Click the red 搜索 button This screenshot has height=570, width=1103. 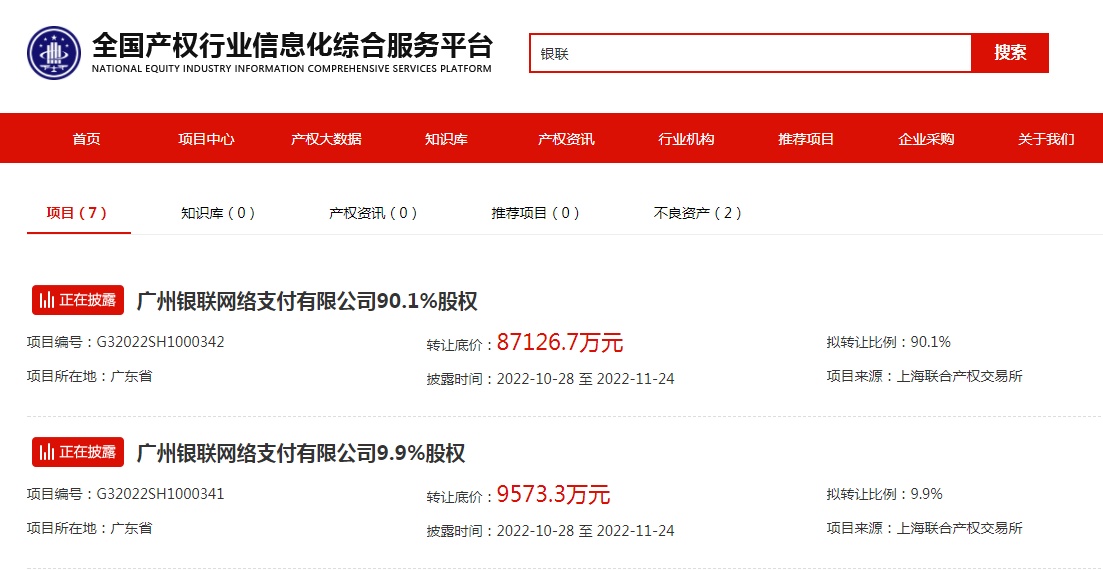click(1010, 53)
